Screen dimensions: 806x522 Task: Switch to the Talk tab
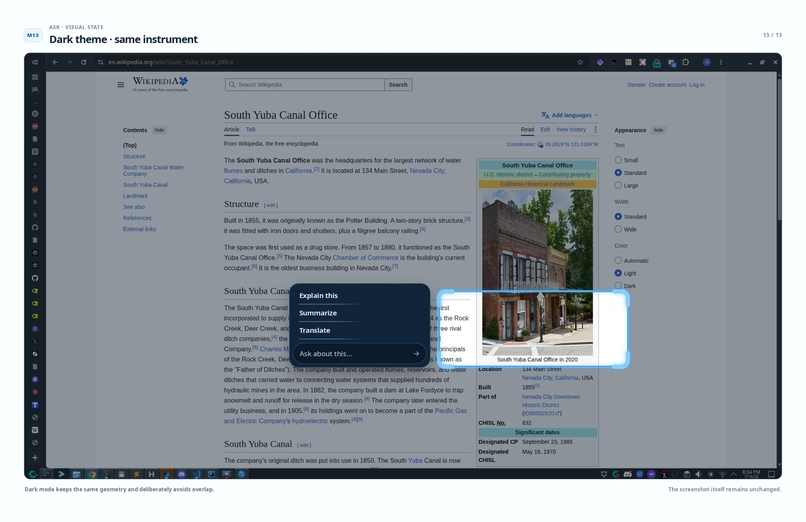250,129
